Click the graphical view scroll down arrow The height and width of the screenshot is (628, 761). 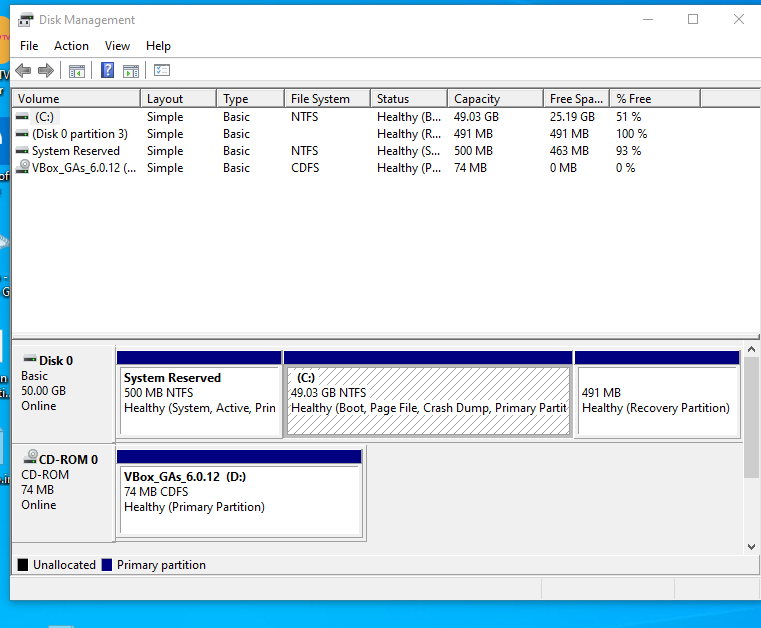point(751,546)
